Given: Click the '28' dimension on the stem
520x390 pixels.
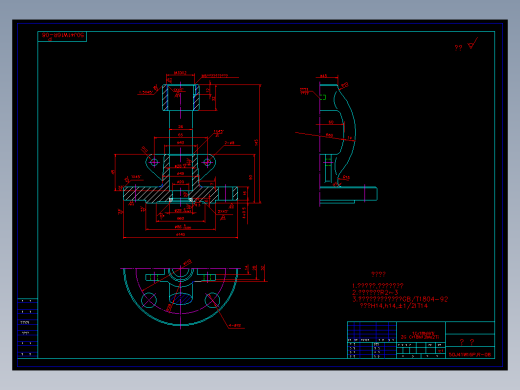Looking at the screenshot, I should click(180, 127).
